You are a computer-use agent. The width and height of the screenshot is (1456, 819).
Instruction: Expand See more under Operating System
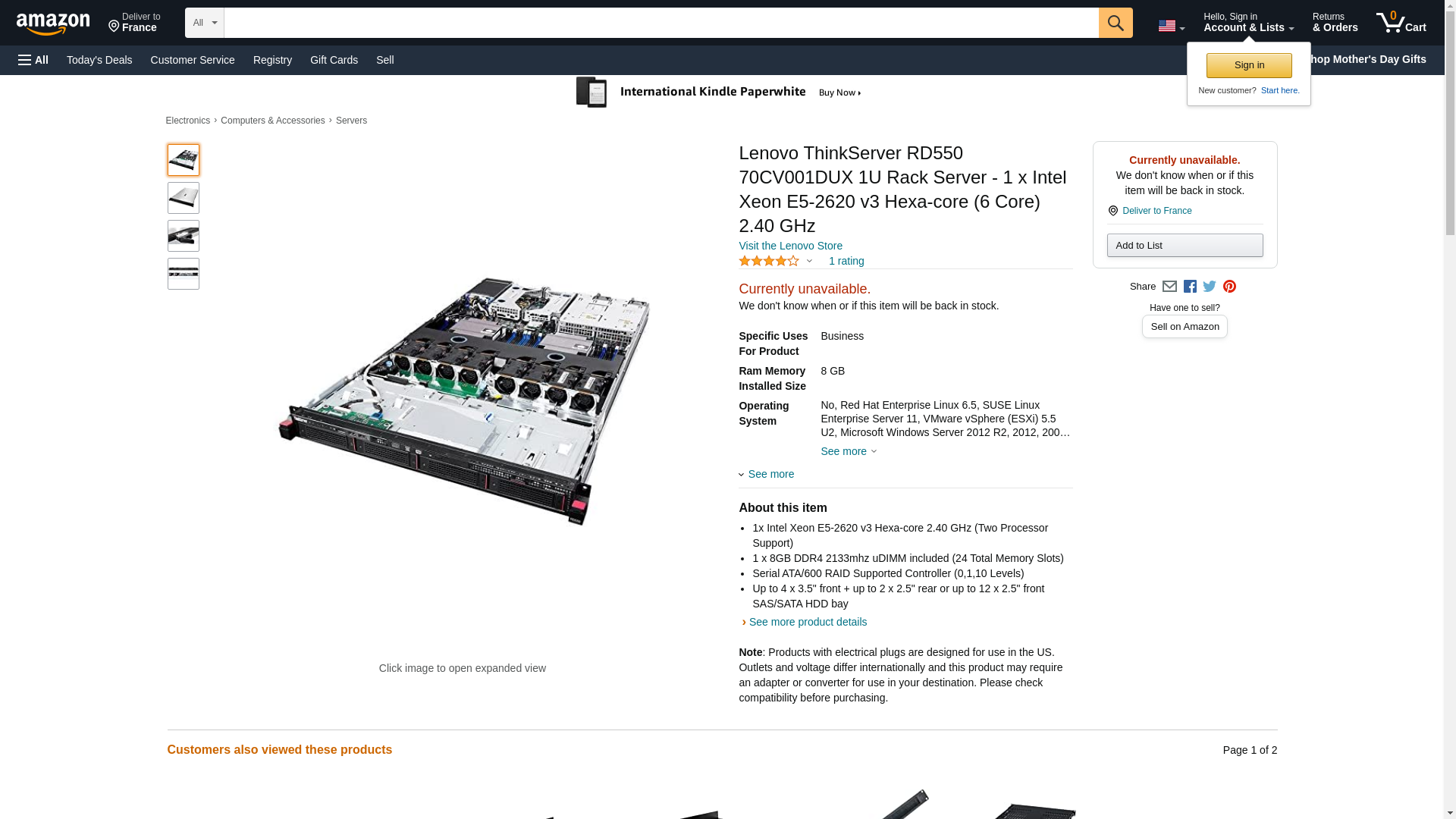click(848, 451)
